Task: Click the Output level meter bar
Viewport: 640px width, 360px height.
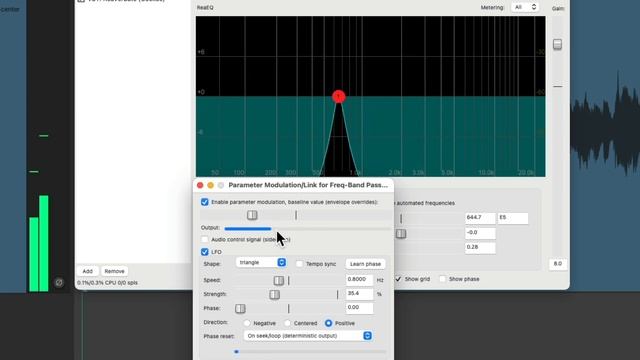Action: tap(308, 229)
